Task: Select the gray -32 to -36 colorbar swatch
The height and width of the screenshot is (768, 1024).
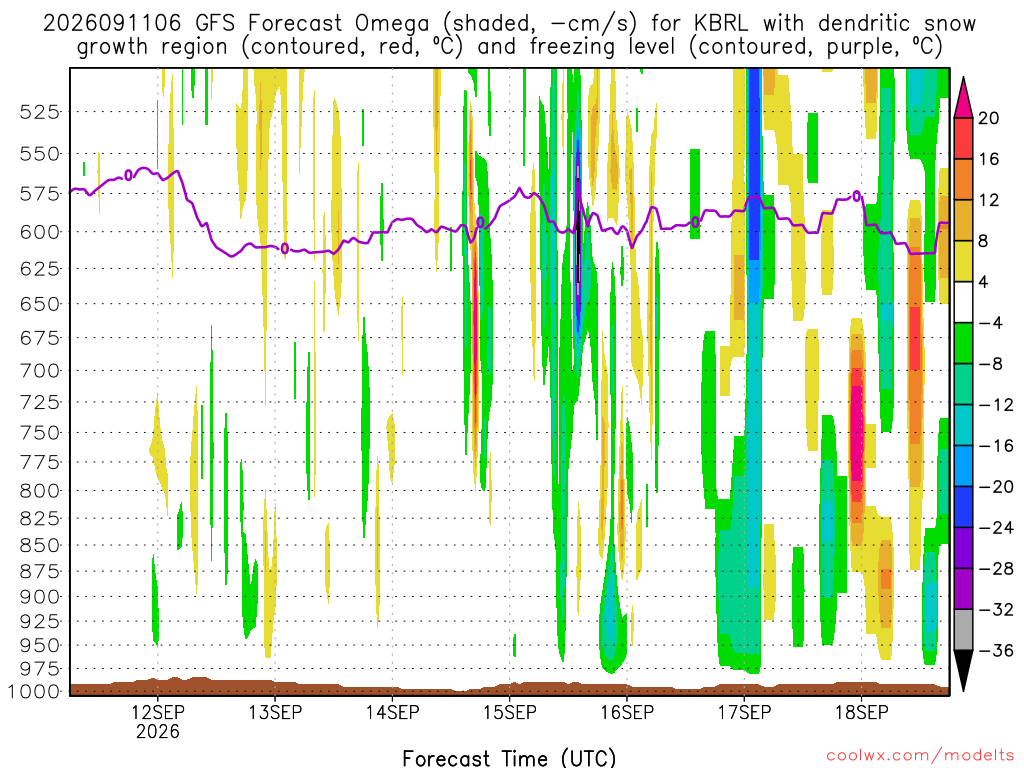Action: [963, 630]
